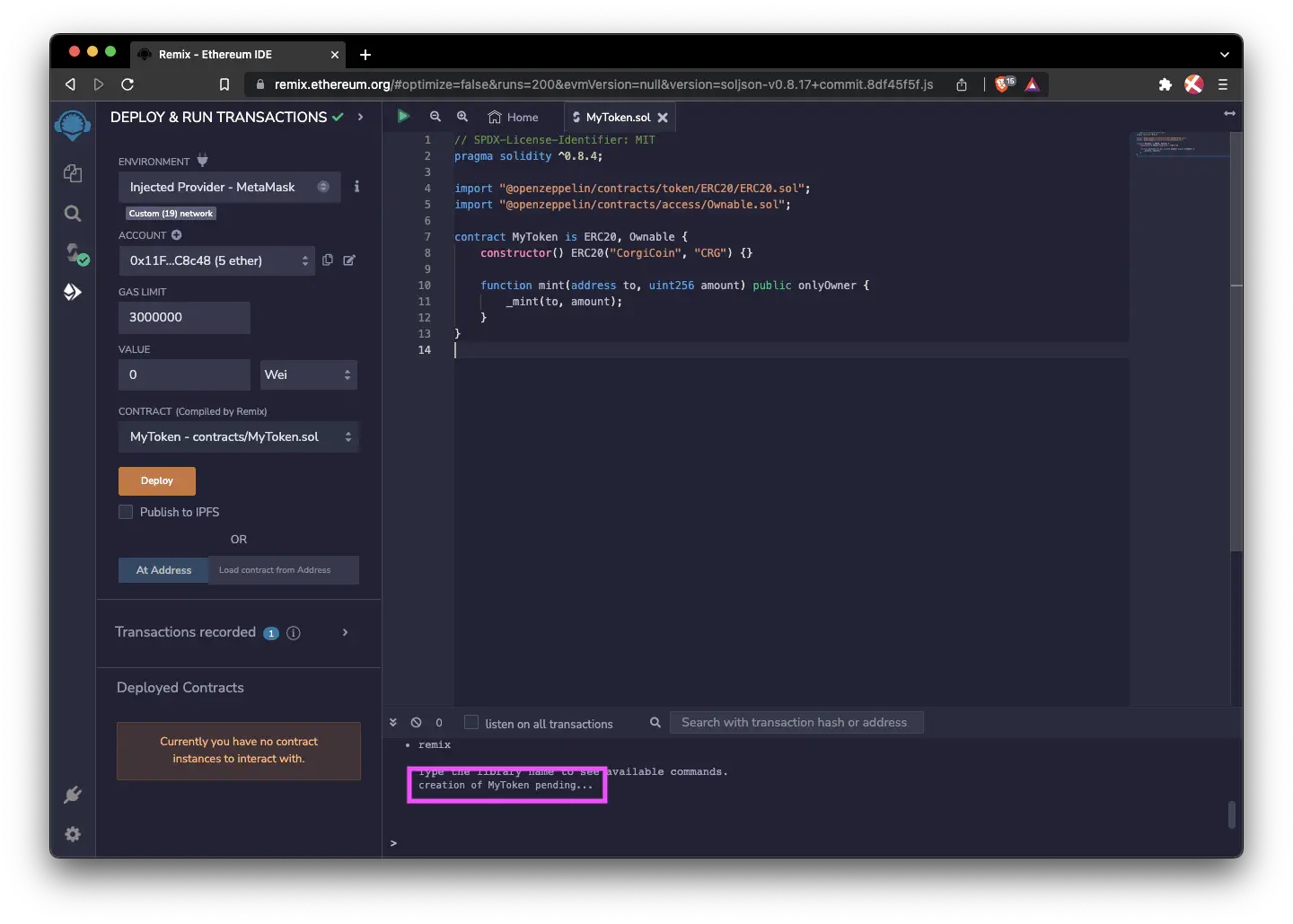Close the MyToken.sol tab
1293x924 pixels.
pos(664,117)
